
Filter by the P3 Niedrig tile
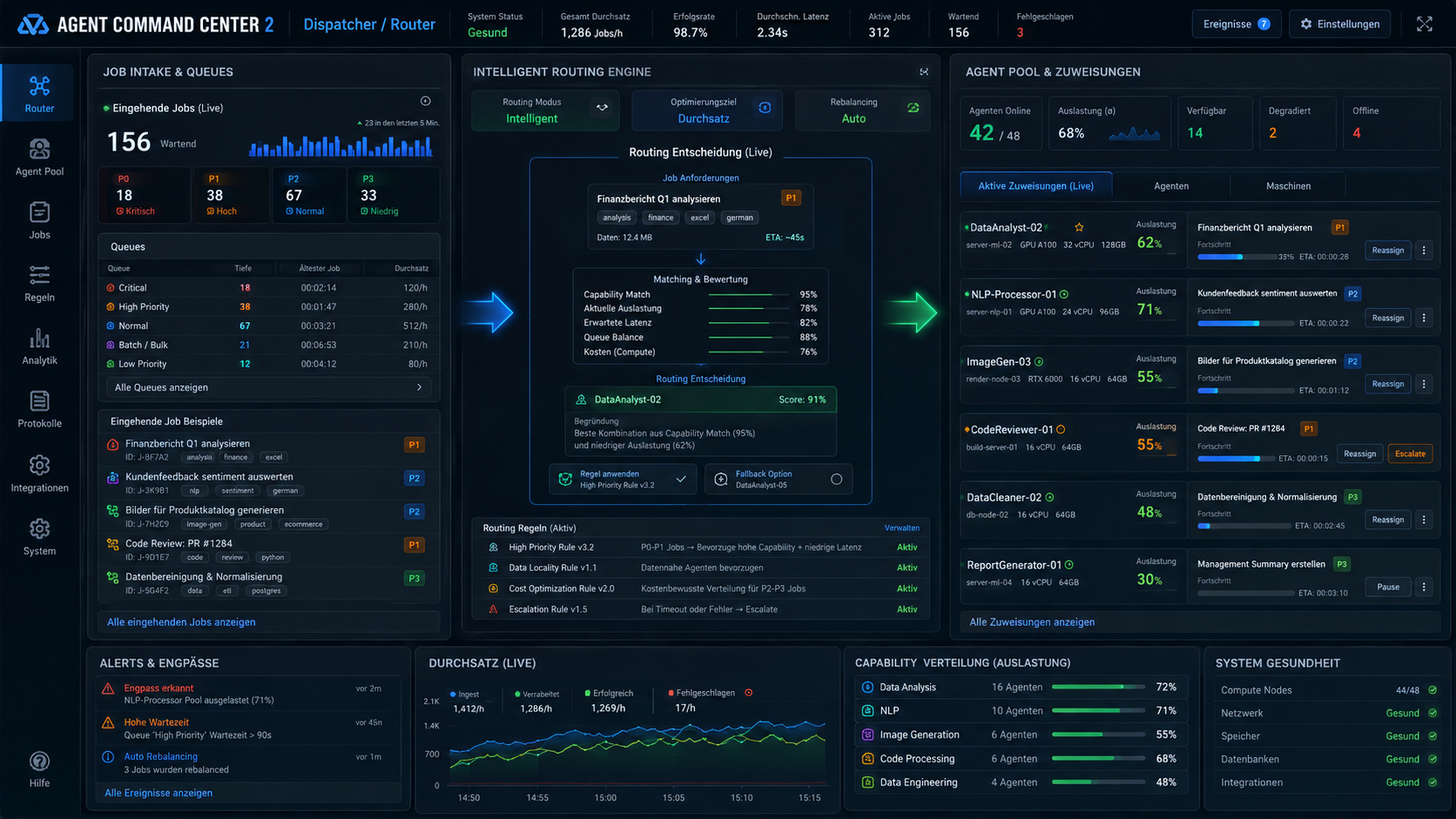pyautogui.click(x=393, y=194)
